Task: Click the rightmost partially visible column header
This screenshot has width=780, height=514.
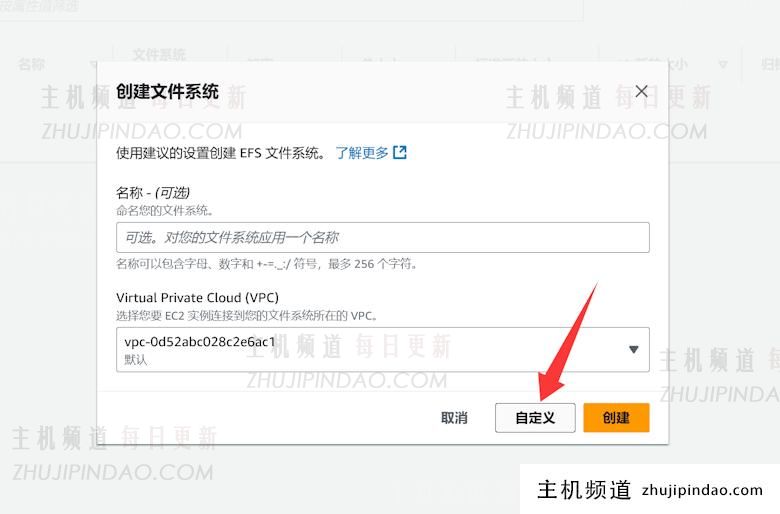Action: point(770,65)
